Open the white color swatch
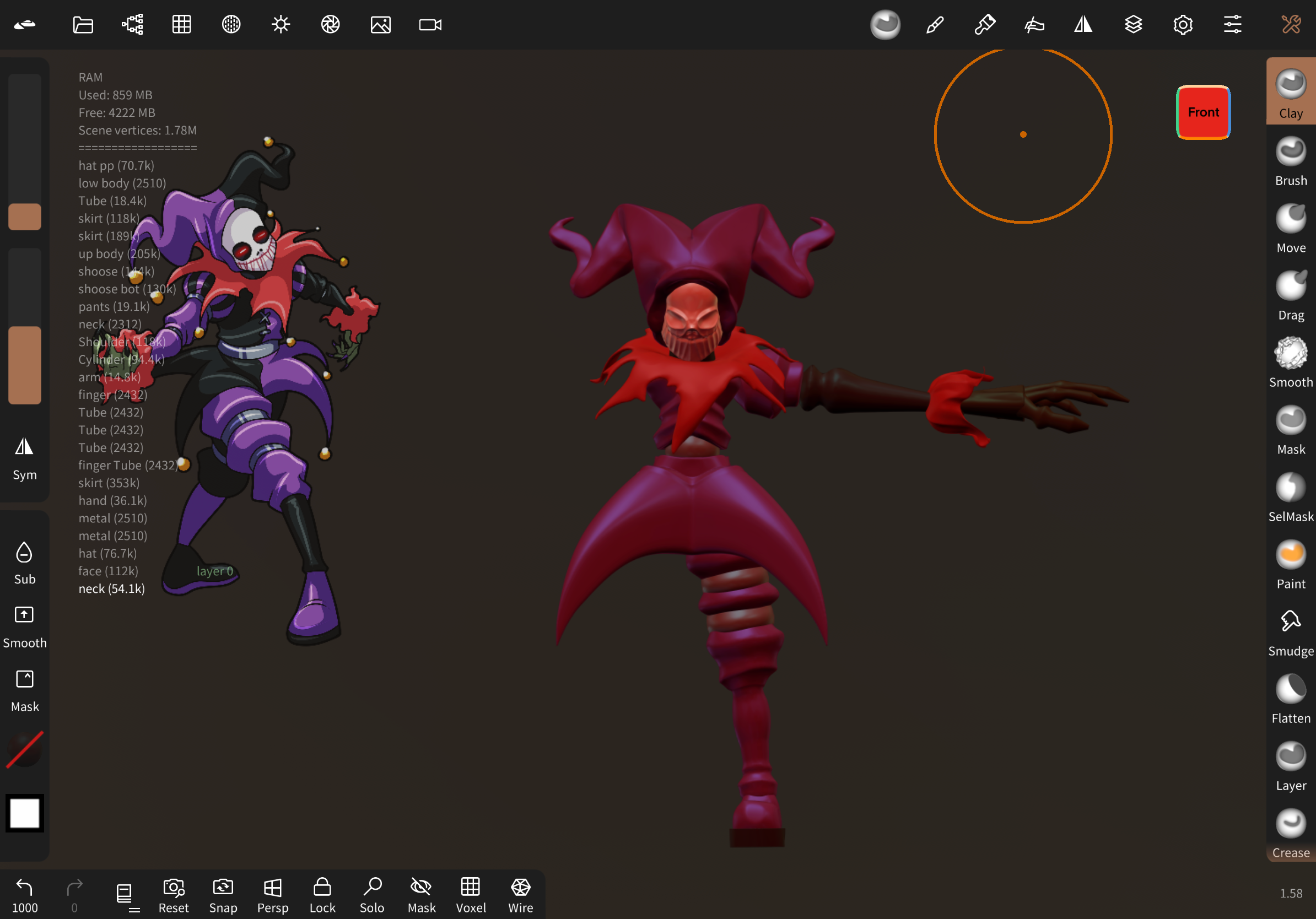 pos(25,813)
